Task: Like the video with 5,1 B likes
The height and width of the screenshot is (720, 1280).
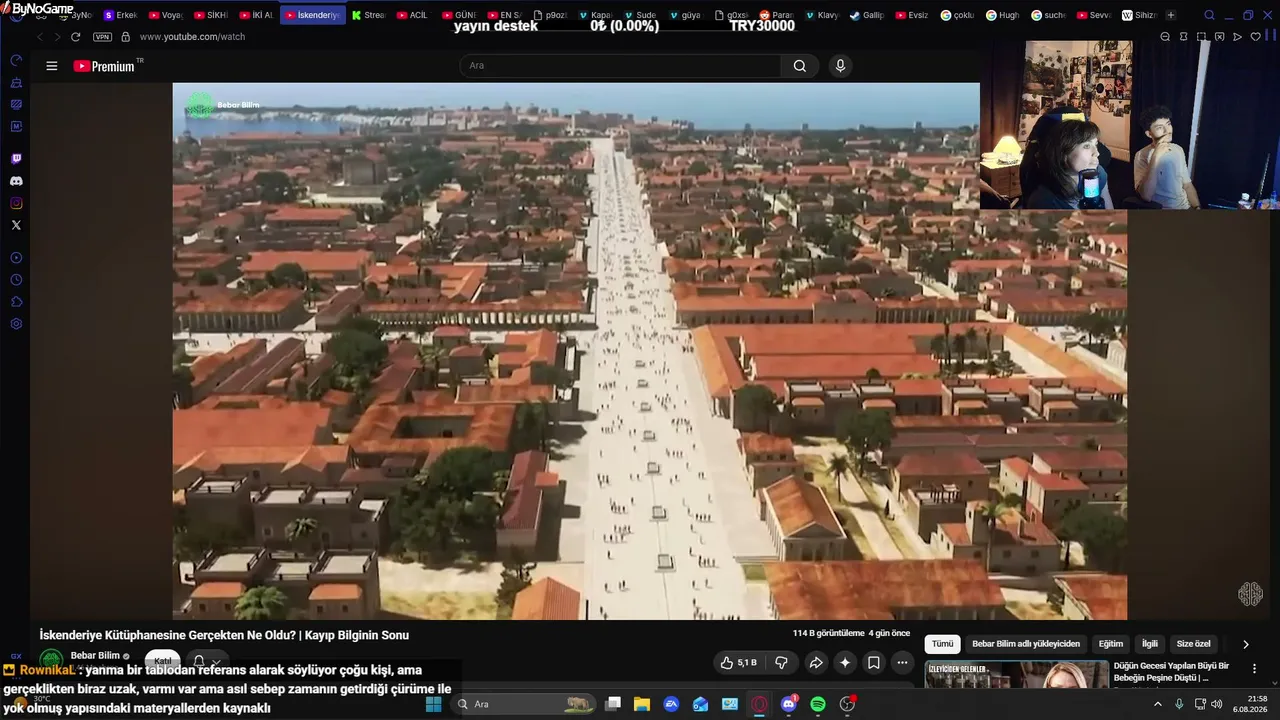Action: (x=739, y=663)
